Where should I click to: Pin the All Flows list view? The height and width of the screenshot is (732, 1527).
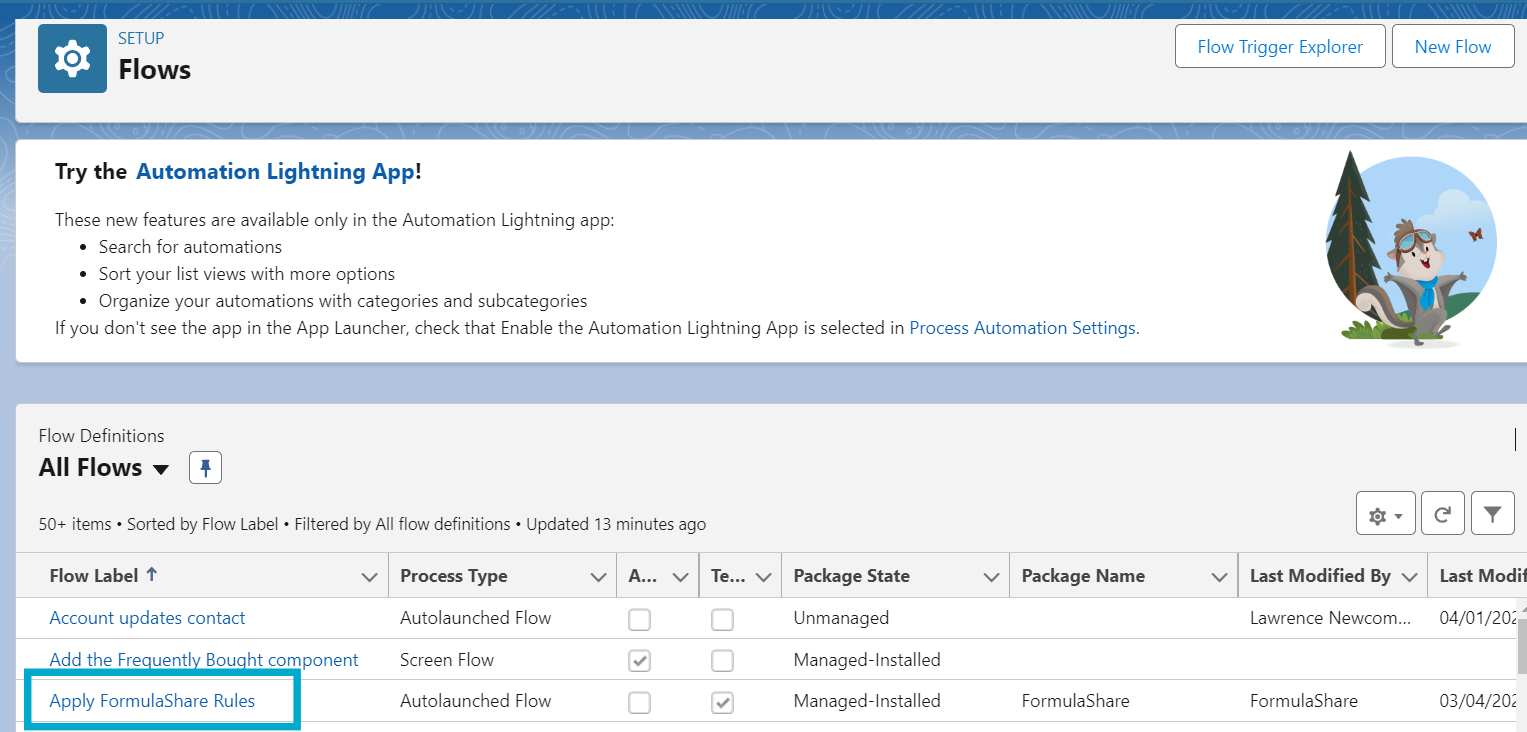pyautogui.click(x=205, y=467)
